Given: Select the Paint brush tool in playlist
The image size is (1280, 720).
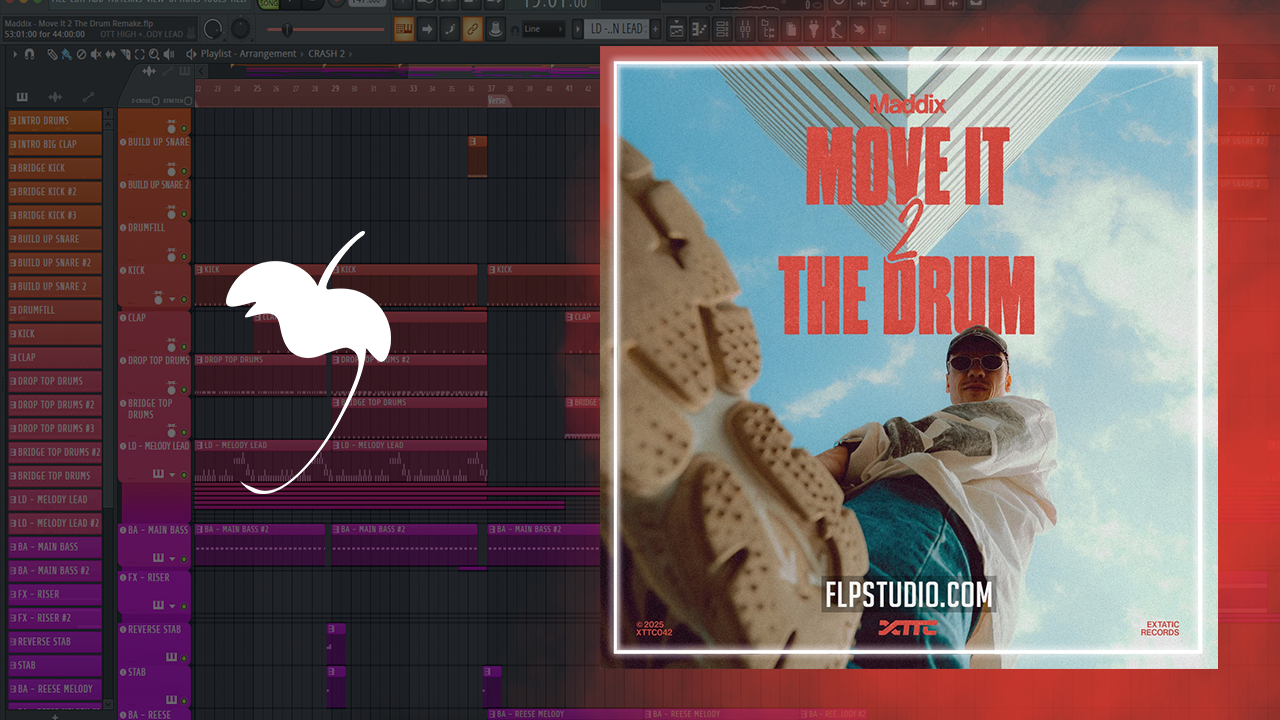Looking at the screenshot, I should (66, 54).
